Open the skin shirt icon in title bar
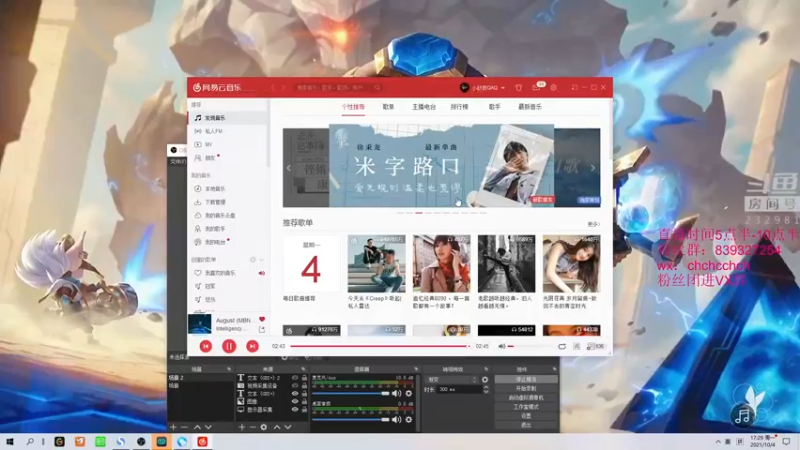Image resolution: width=800 pixels, height=450 pixels. point(518,88)
